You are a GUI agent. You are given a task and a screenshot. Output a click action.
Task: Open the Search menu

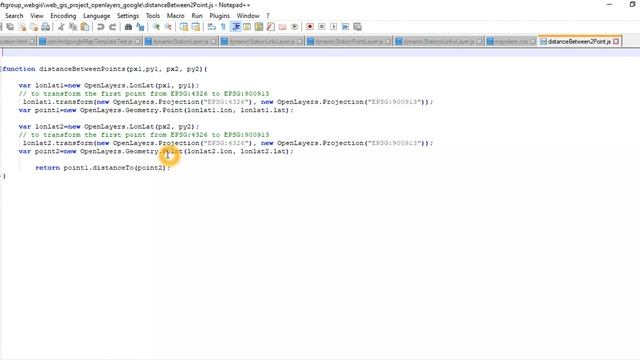click(x=14, y=16)
